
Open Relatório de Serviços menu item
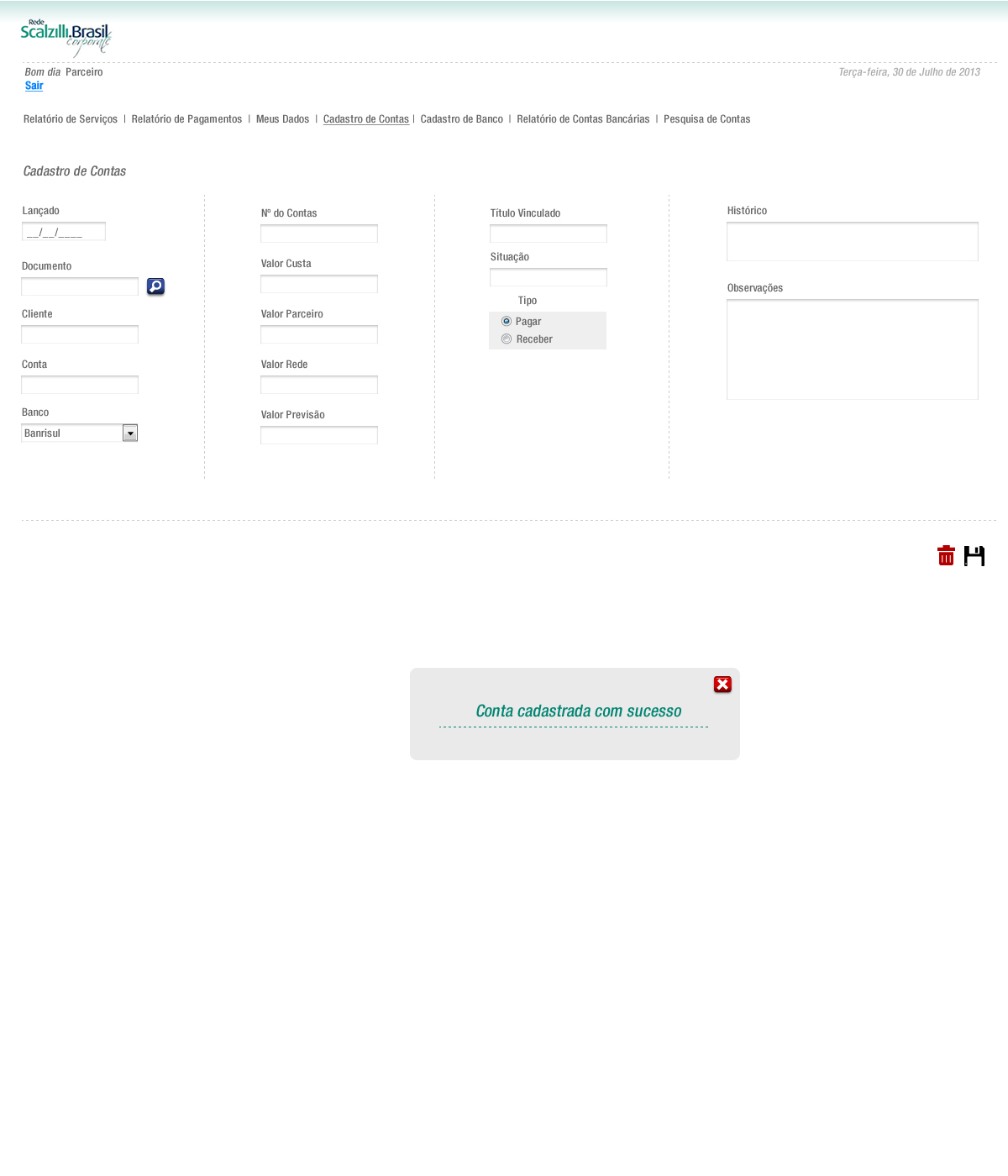pyautogui.click(x=71, y=119)
